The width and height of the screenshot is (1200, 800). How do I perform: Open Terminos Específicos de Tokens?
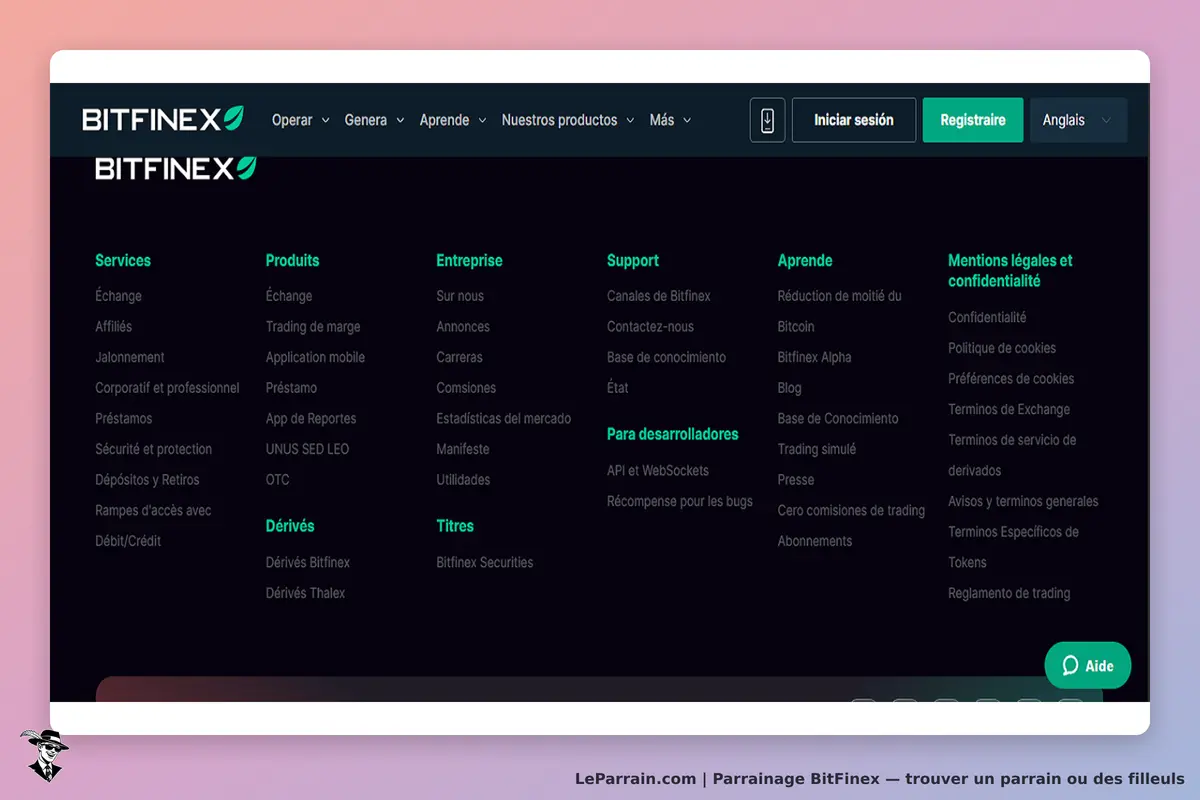click(x=1013, y=547)
